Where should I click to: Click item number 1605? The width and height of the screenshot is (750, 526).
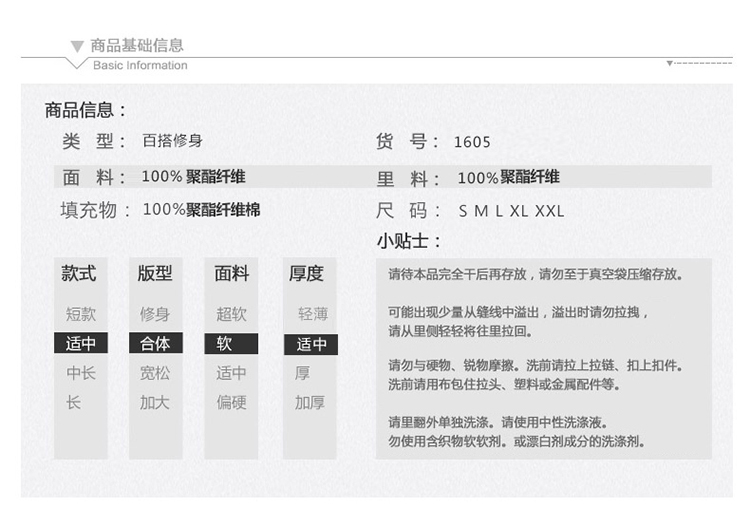pos(472,142)
